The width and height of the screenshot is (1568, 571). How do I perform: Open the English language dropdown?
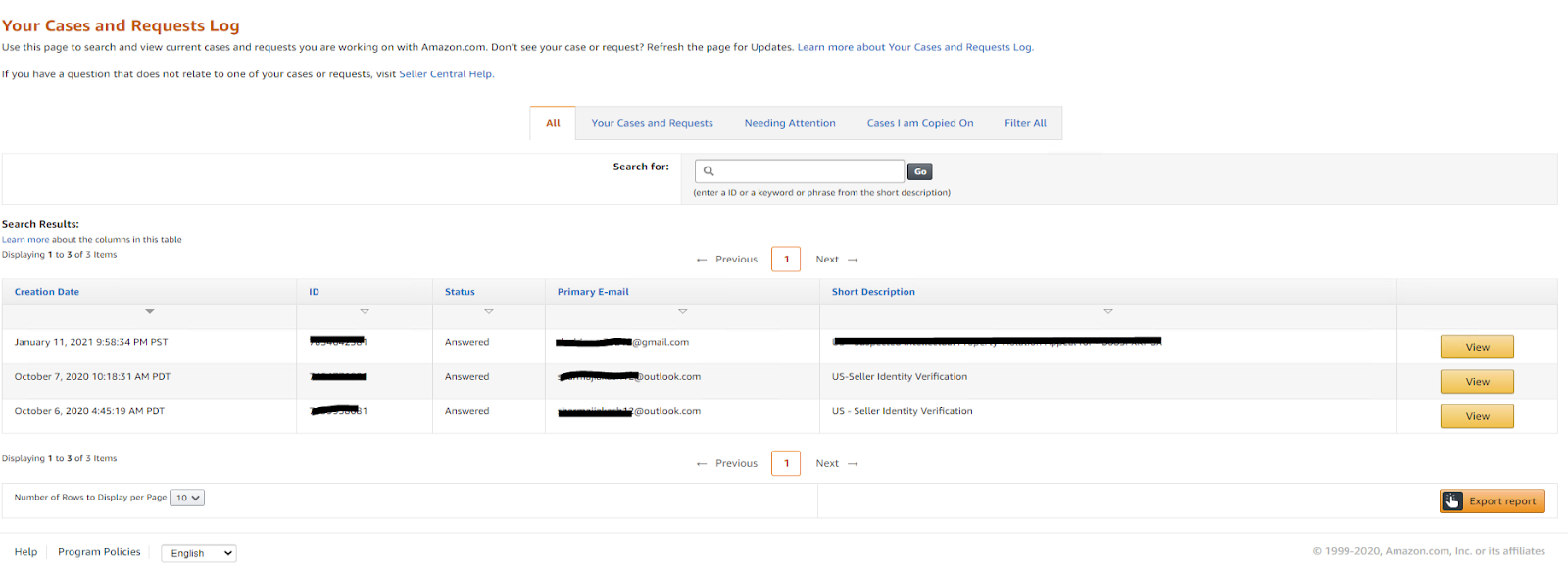coord(198,553)
